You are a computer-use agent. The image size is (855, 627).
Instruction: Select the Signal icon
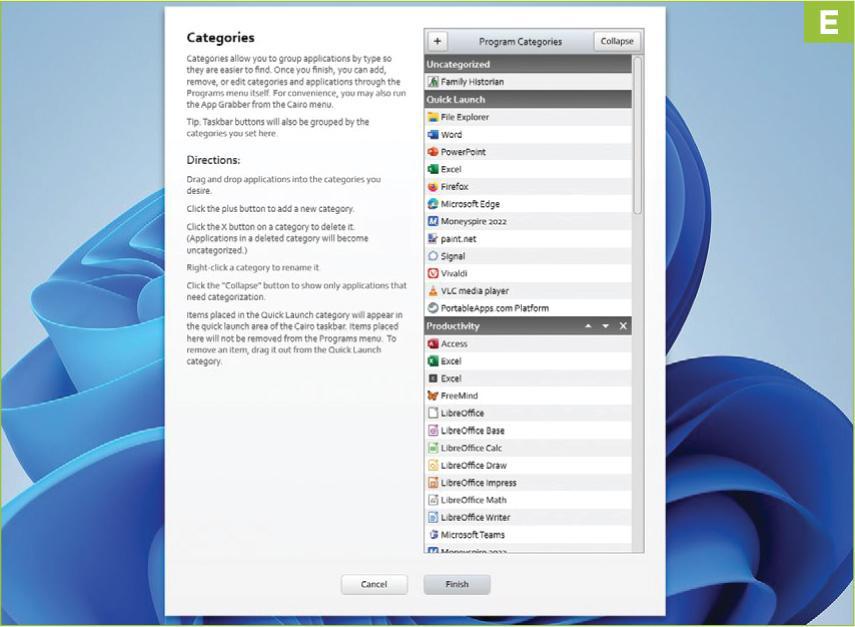433,256
